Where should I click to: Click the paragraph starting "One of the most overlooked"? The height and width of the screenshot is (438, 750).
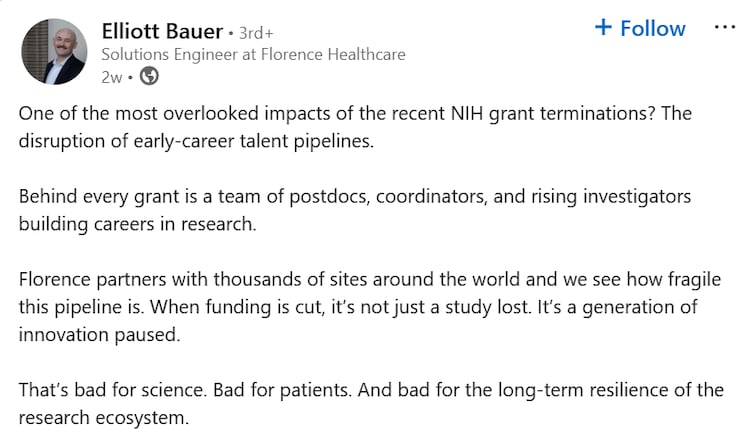tap(355, 113)
